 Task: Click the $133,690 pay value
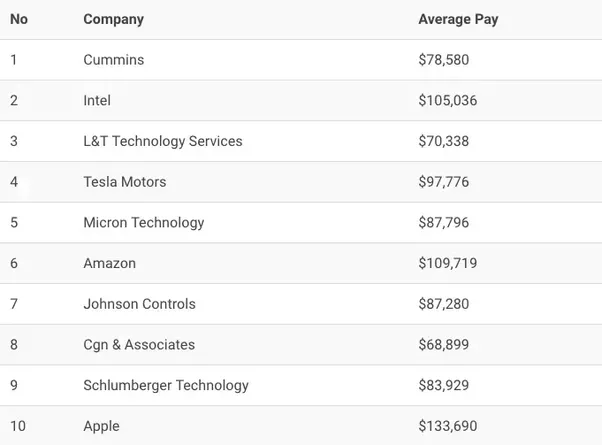coord(447,426)
